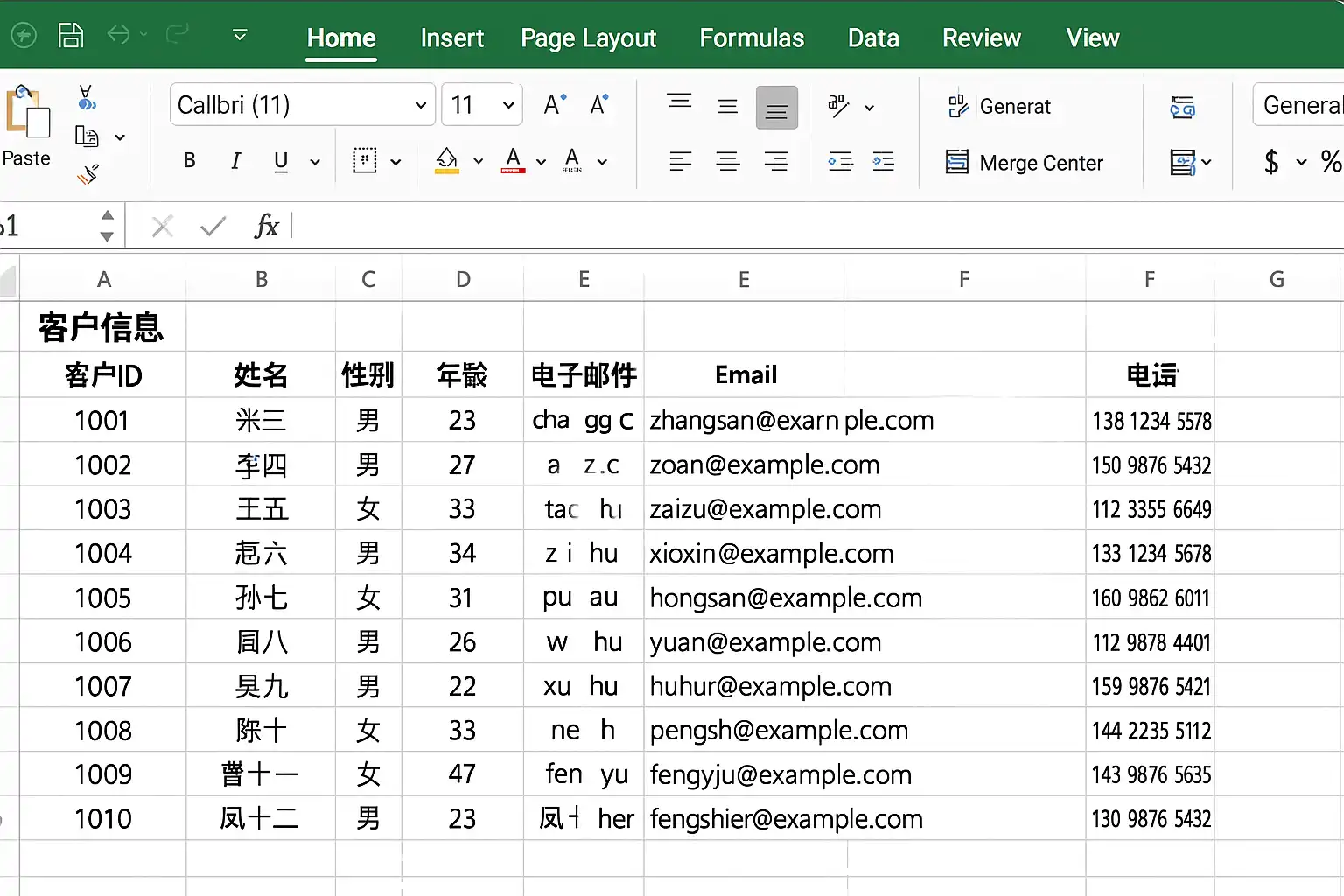Open the Formulas tab

click(x=752, y=38)
